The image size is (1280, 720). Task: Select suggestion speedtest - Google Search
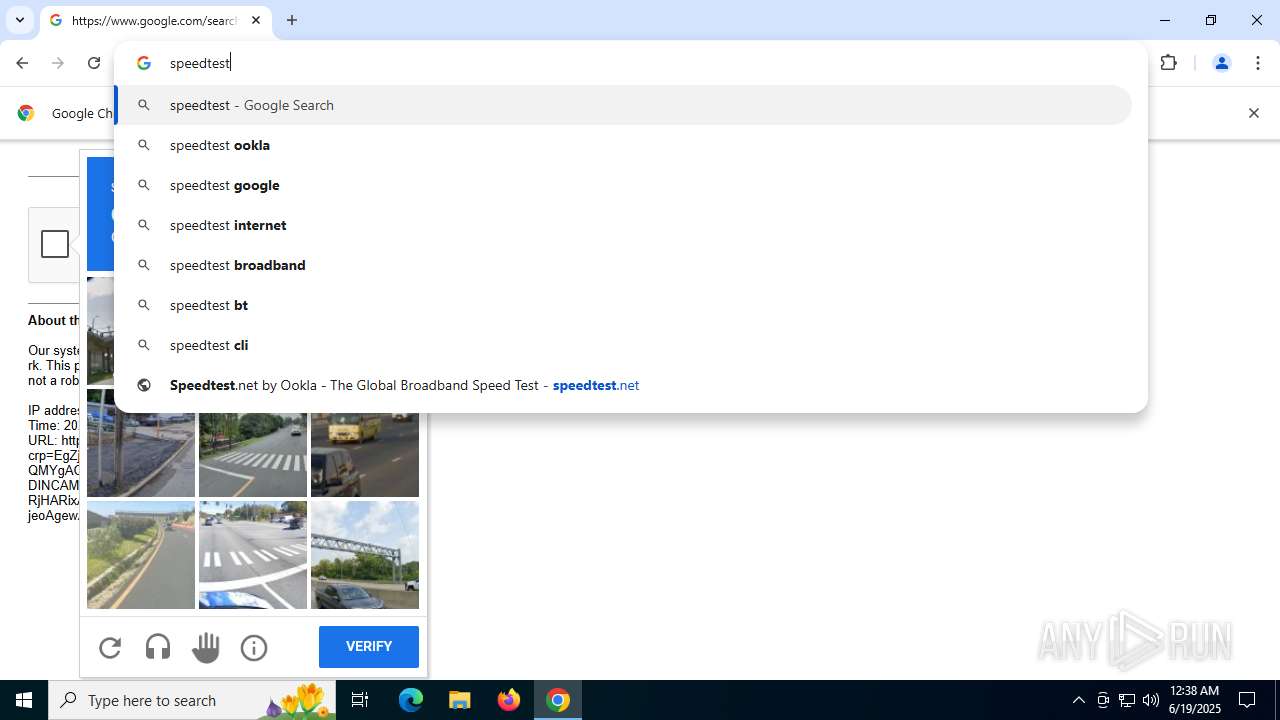(x=624, y=105)
